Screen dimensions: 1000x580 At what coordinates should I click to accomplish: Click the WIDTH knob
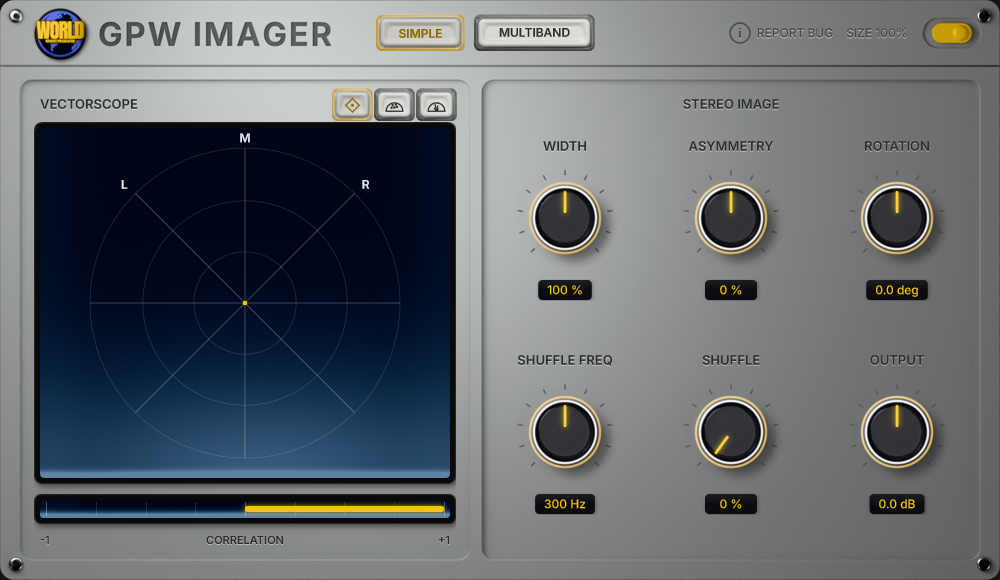pyautogui.click(x=565, y=218)
